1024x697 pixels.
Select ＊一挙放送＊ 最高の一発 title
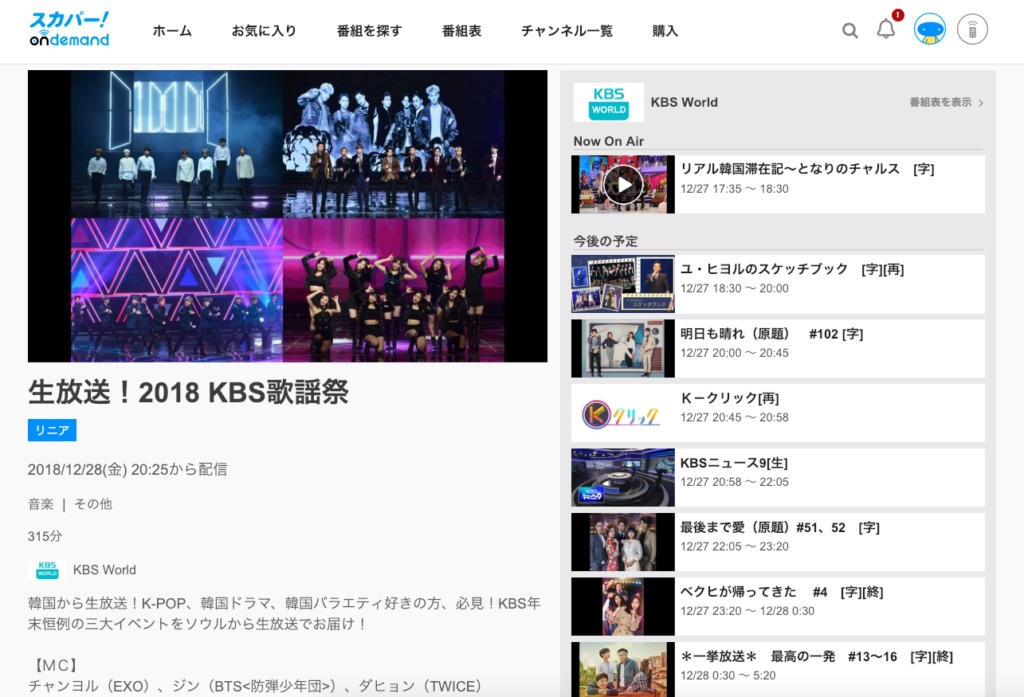click(x=817, y=656)
